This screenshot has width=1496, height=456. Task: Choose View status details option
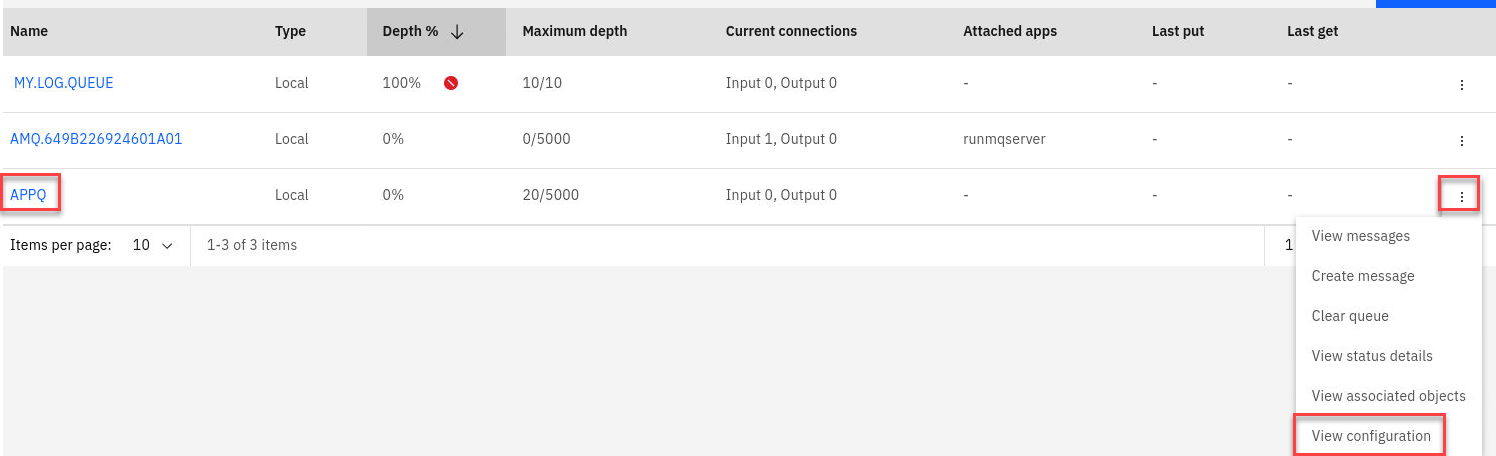[x=1372, y=356]
